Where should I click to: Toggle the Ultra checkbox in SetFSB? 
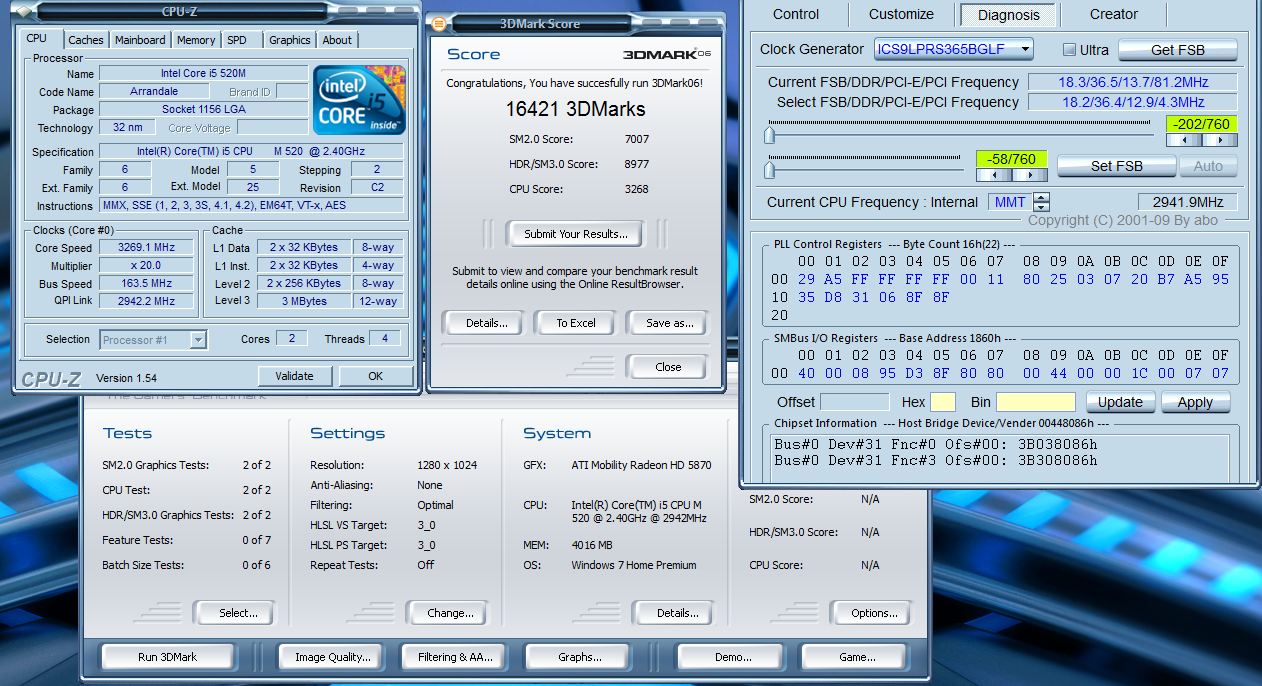1069,50
